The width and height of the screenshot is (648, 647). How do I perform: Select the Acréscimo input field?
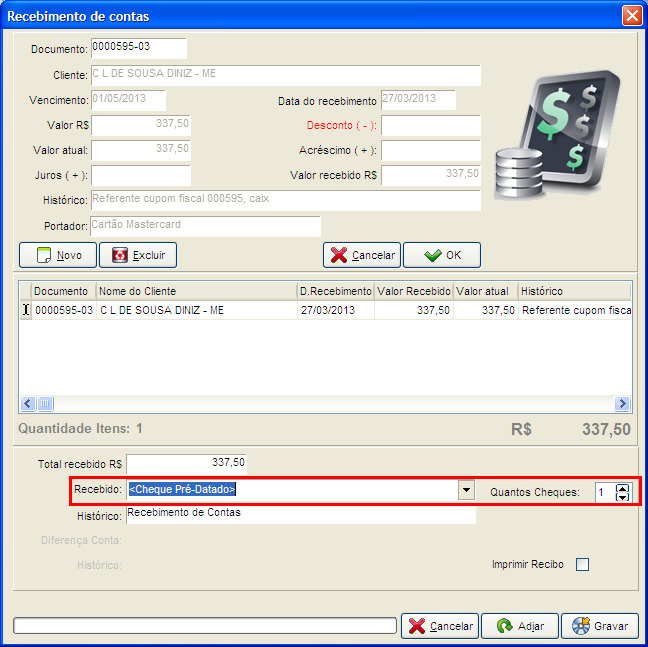[x=430, y=151]
